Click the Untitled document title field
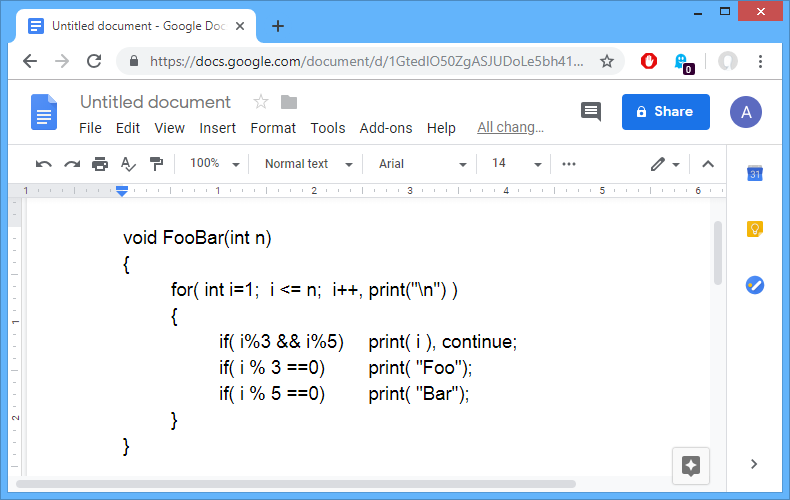The height and width of the screenshot is (500, 790). [155, 102]
